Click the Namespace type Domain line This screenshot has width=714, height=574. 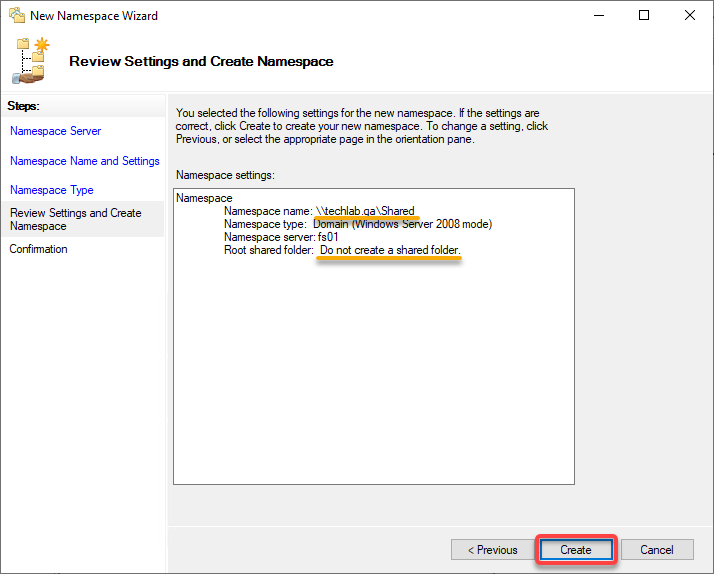coord(358,224)
